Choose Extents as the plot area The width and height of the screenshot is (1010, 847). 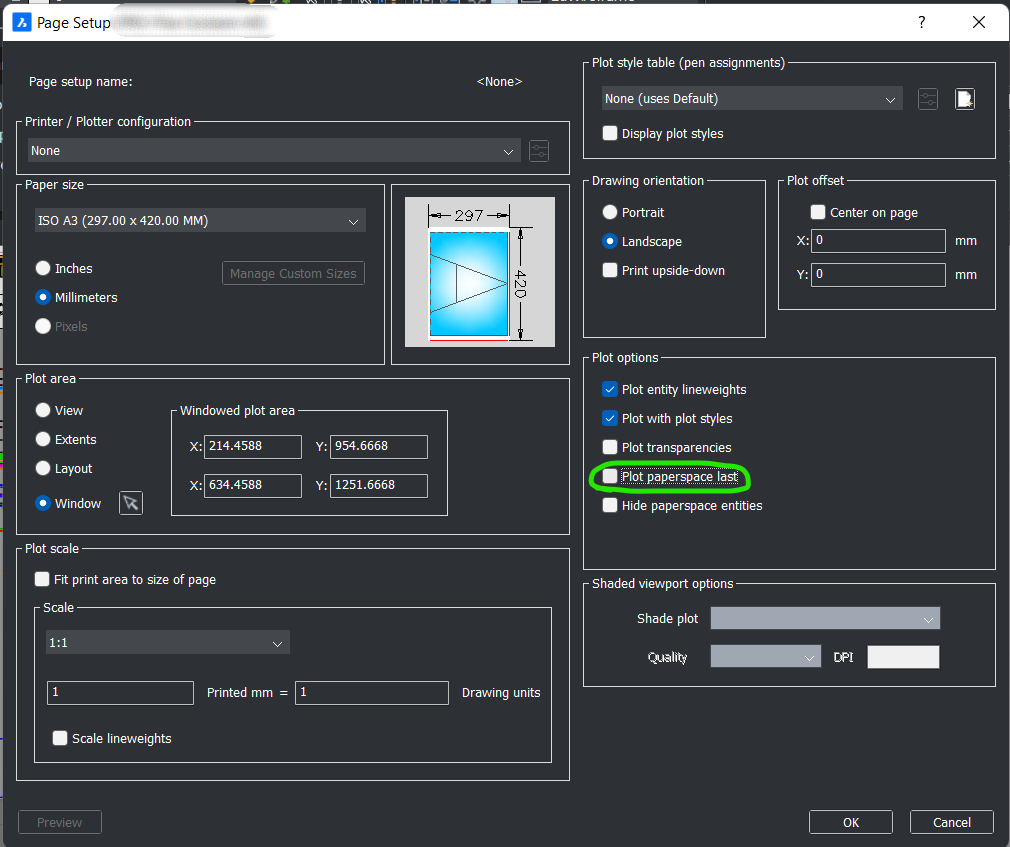tap(43, 440)
